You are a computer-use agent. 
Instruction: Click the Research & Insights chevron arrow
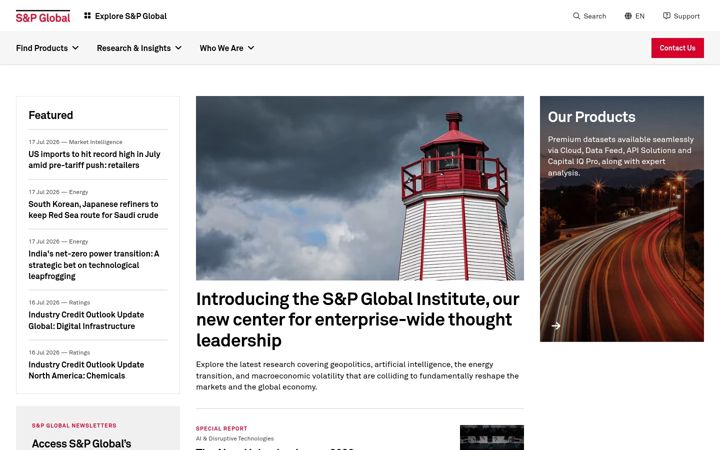(178, 48)
